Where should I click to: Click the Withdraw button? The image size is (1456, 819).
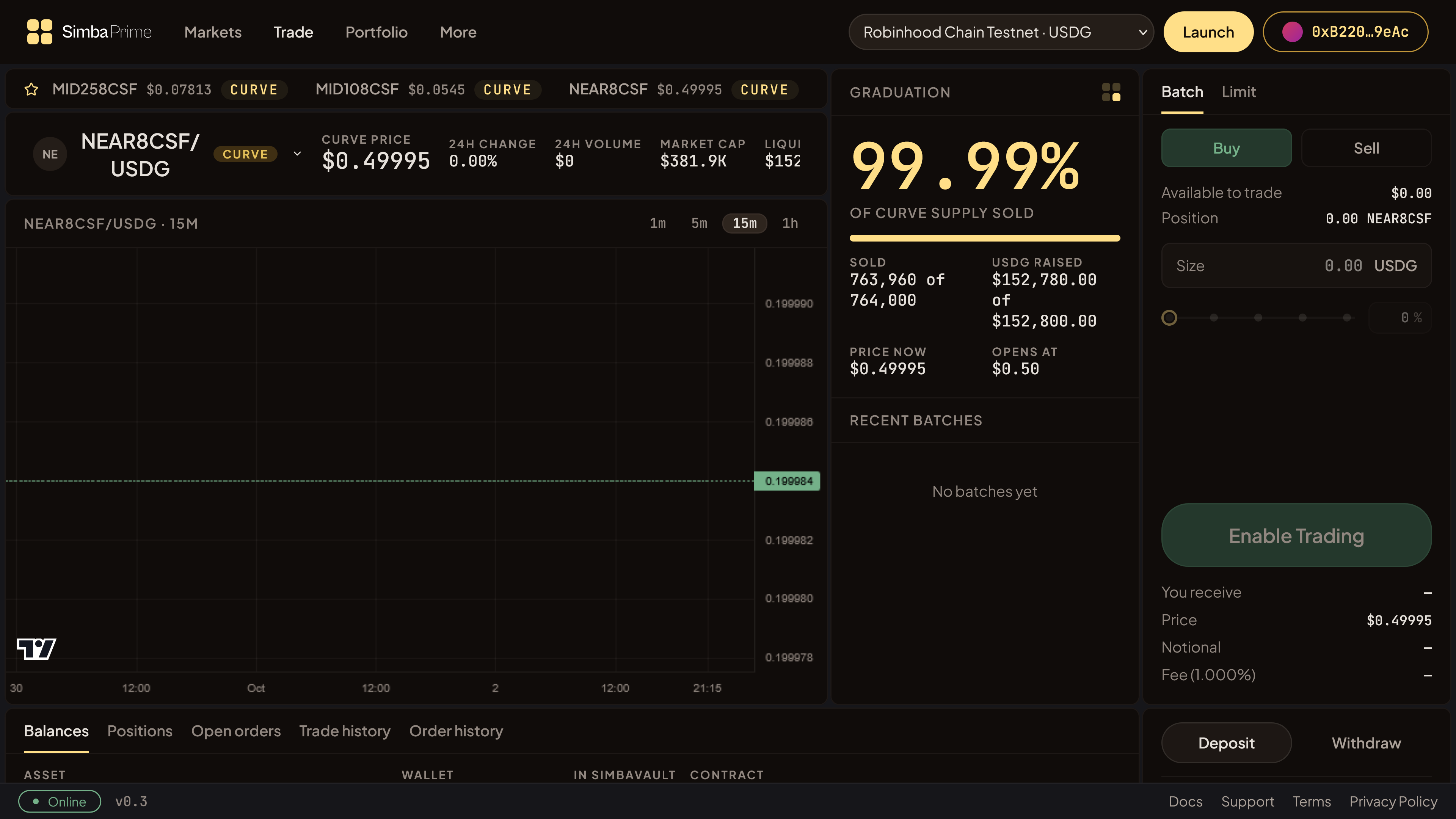point(1366,743)
